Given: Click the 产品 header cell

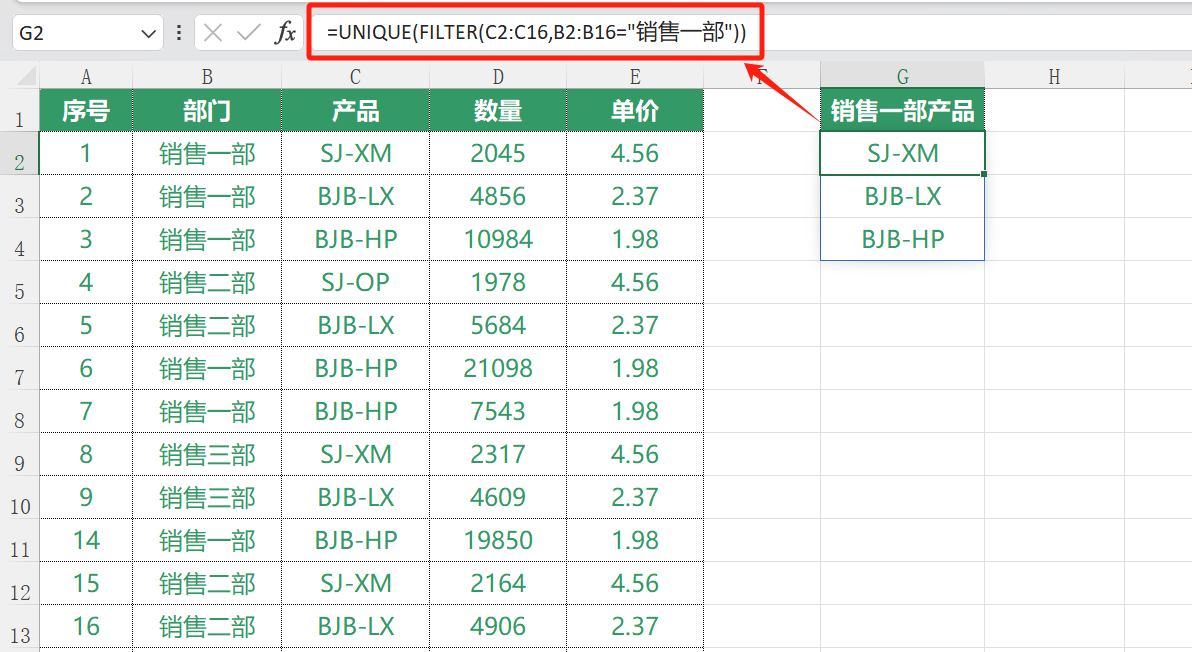Looking at the screenshot, I should click(355, 111).
